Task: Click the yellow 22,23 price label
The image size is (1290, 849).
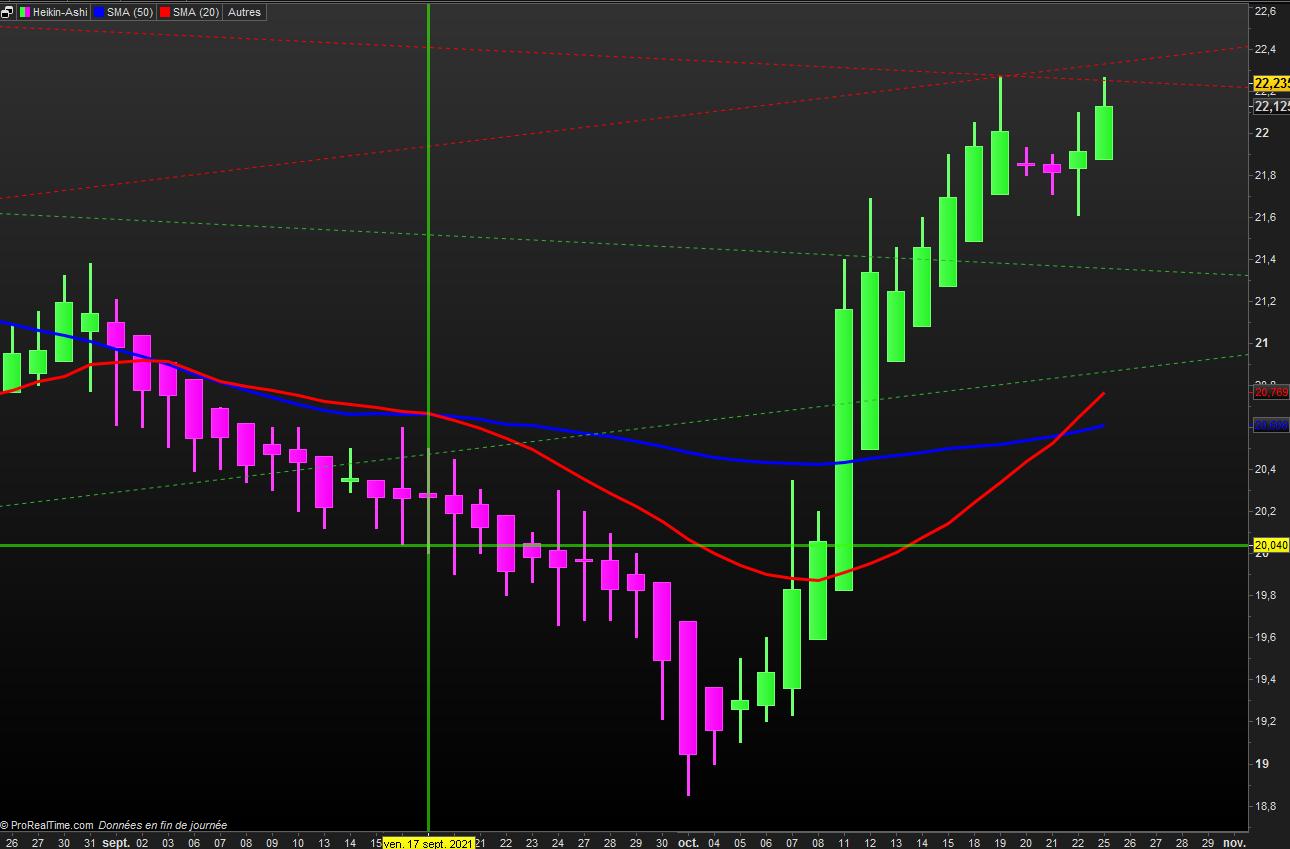Action: (1270, 83)
